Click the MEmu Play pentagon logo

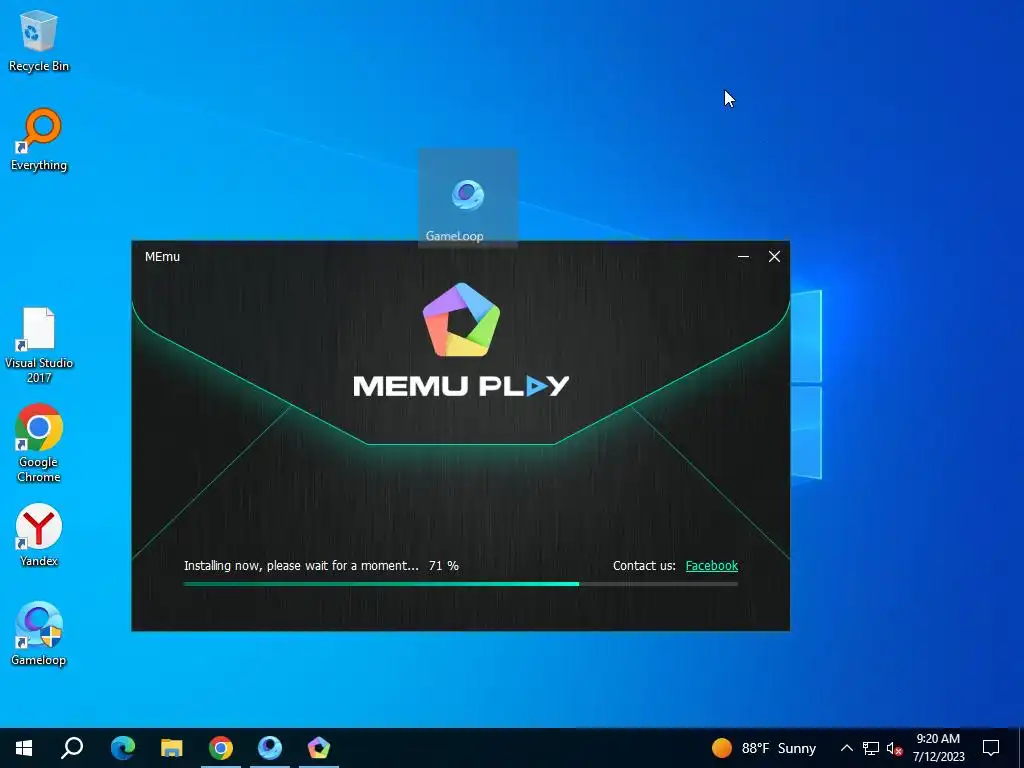click(461, 319)
